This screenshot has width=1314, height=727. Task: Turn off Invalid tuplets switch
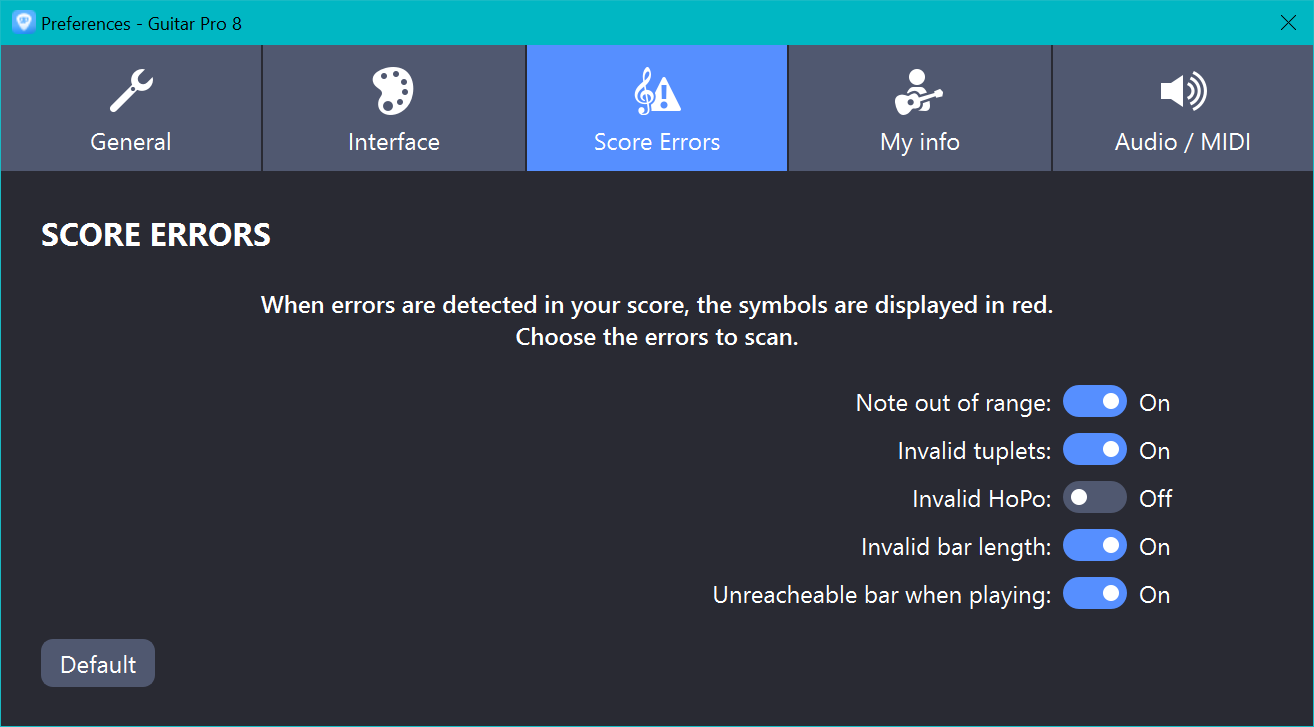click(x=1095, y=450)
